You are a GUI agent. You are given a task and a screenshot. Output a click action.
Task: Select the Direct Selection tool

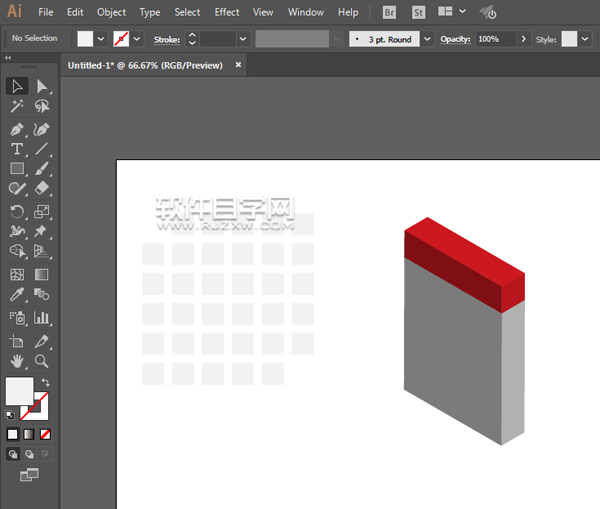42,87
